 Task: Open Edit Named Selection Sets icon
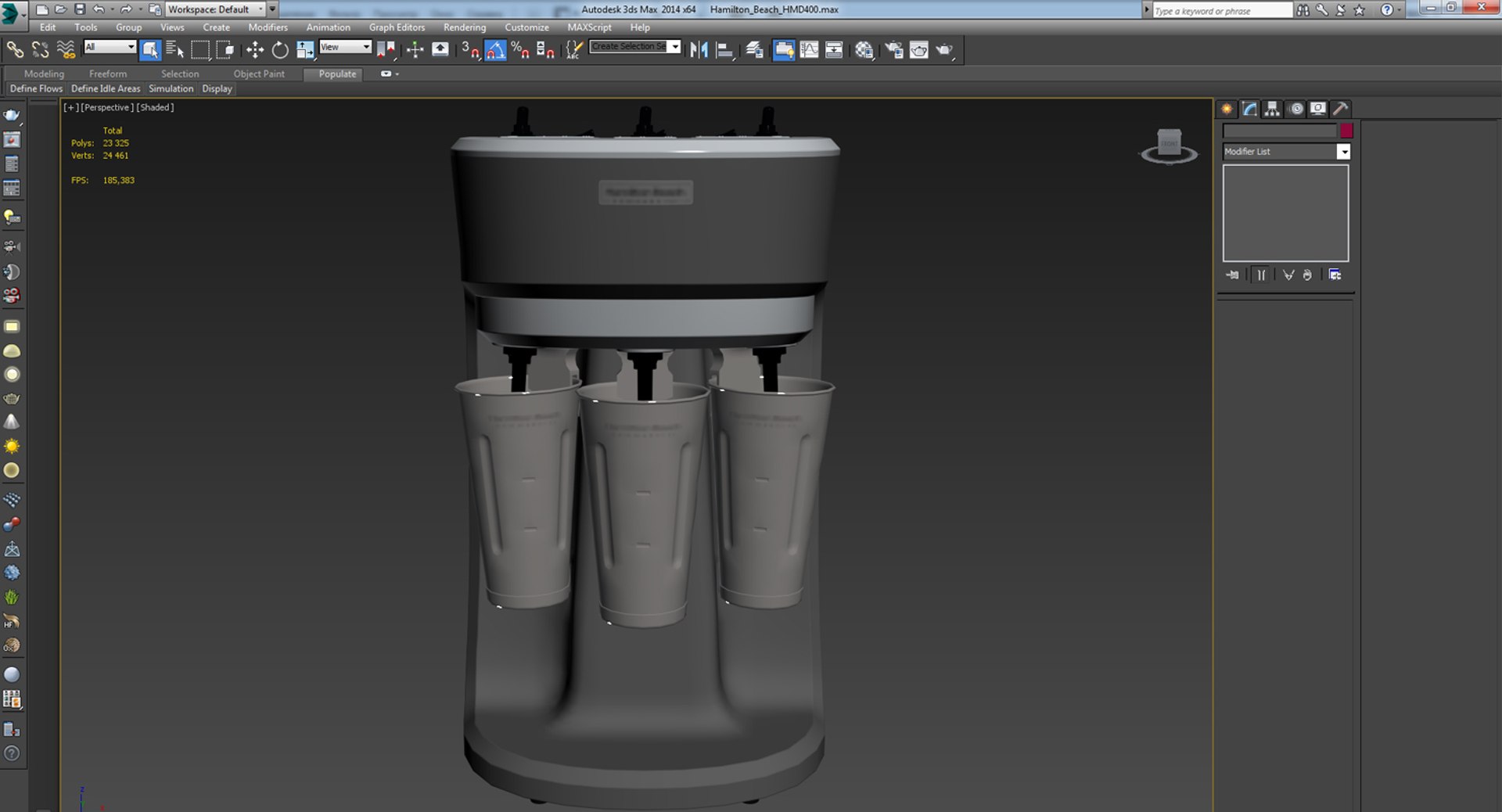[573, 50]
